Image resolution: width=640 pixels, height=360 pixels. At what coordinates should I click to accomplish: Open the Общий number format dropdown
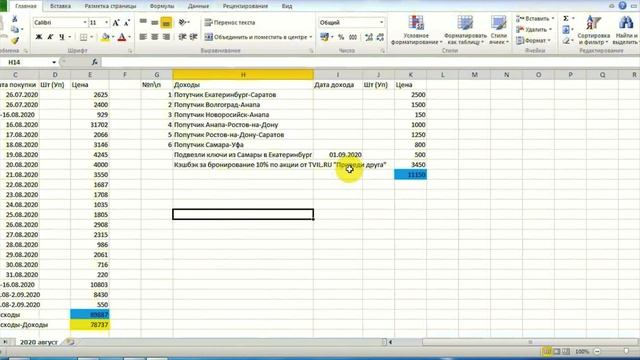pos(382,22)
